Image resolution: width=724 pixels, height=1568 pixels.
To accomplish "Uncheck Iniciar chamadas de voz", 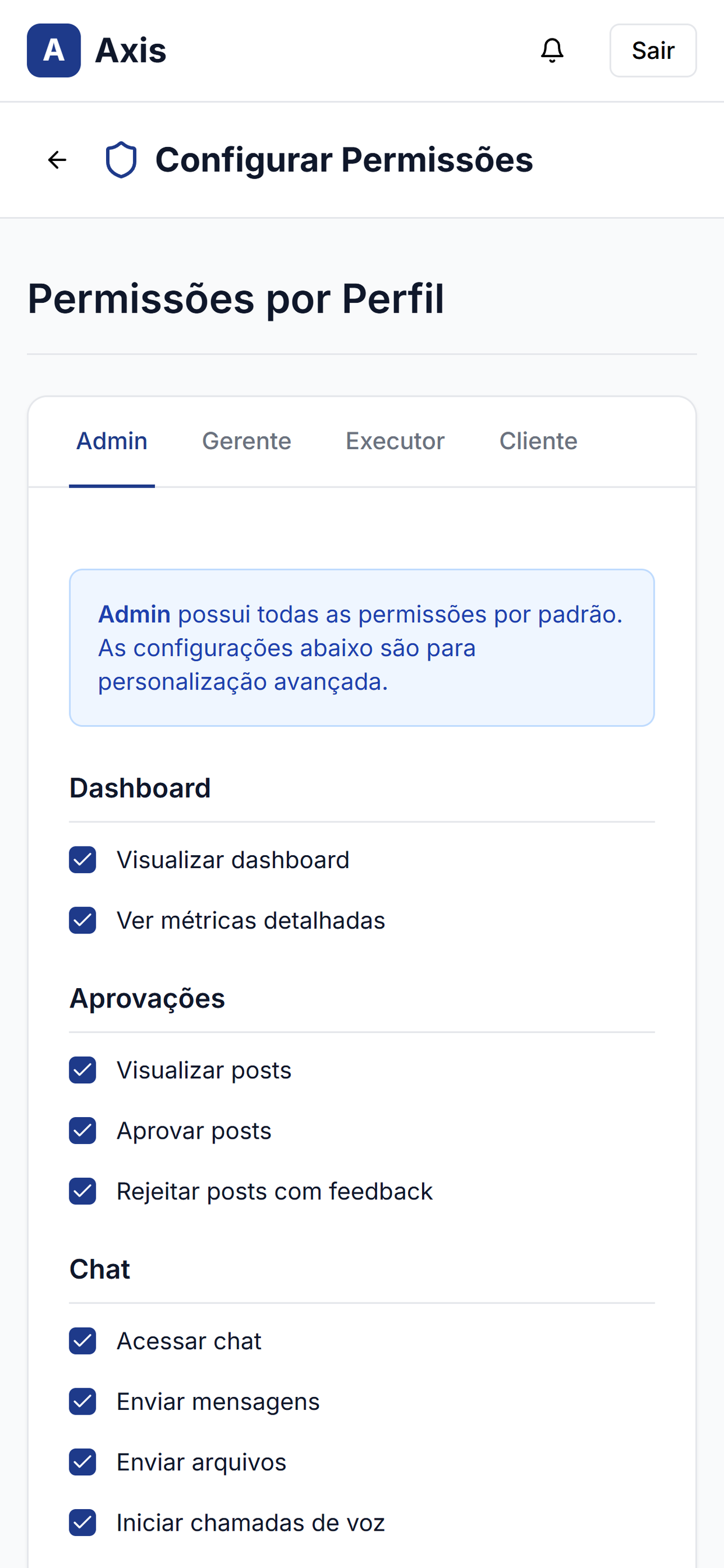I will (83, 1523).
